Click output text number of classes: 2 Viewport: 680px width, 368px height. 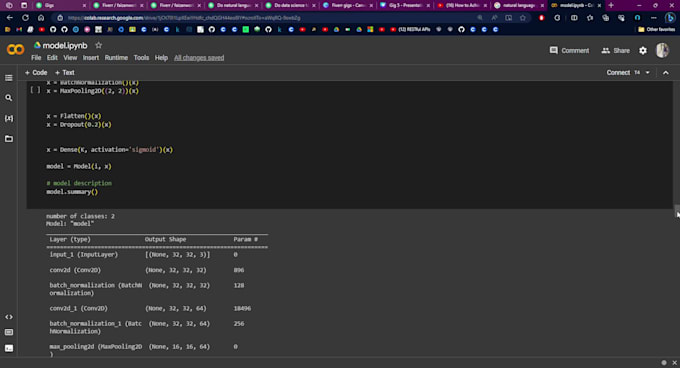click(80, 216)
